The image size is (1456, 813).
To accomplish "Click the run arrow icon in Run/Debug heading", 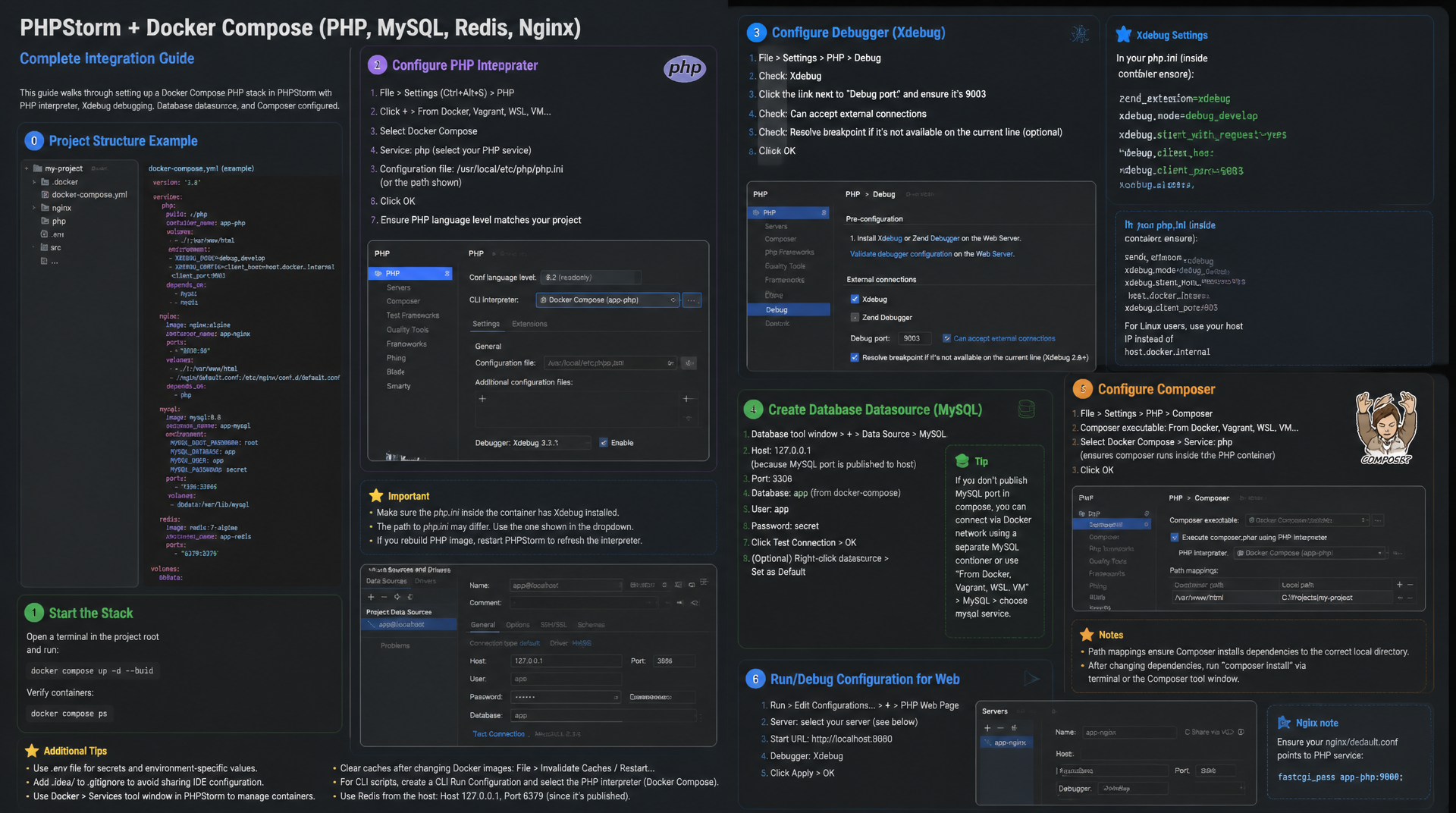I will tap(1032, 679).
